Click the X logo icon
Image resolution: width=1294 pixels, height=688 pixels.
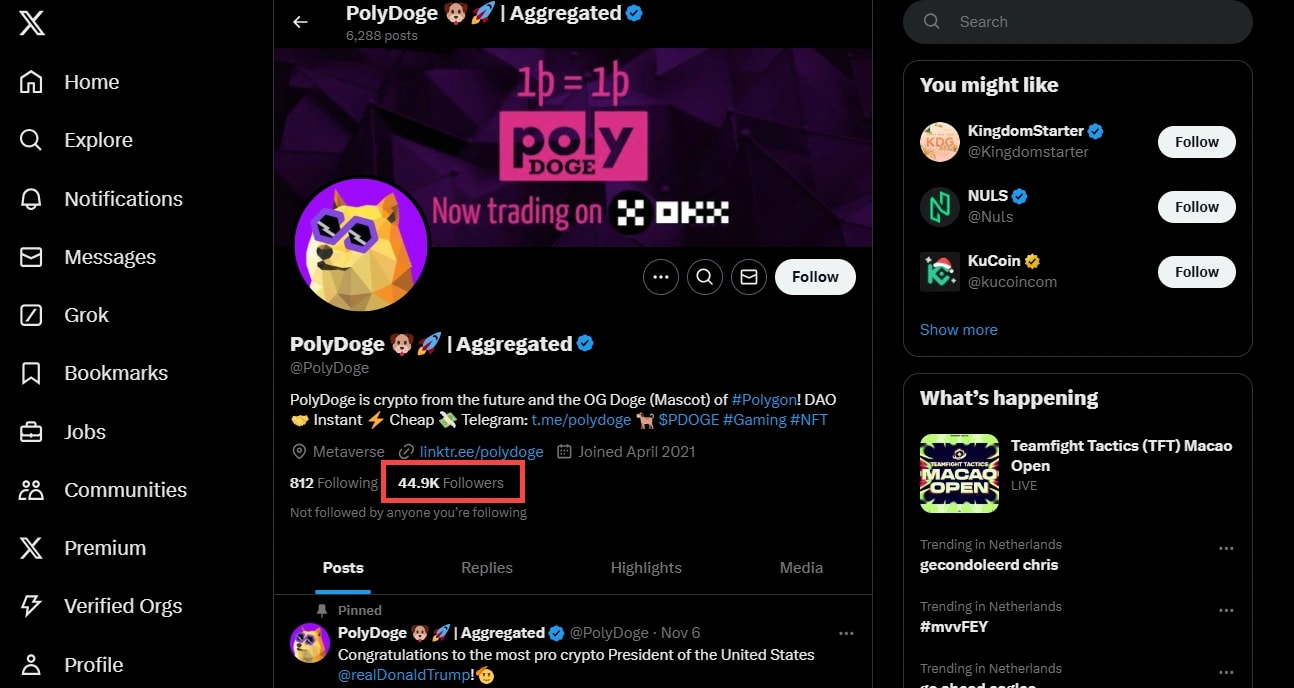32,24
